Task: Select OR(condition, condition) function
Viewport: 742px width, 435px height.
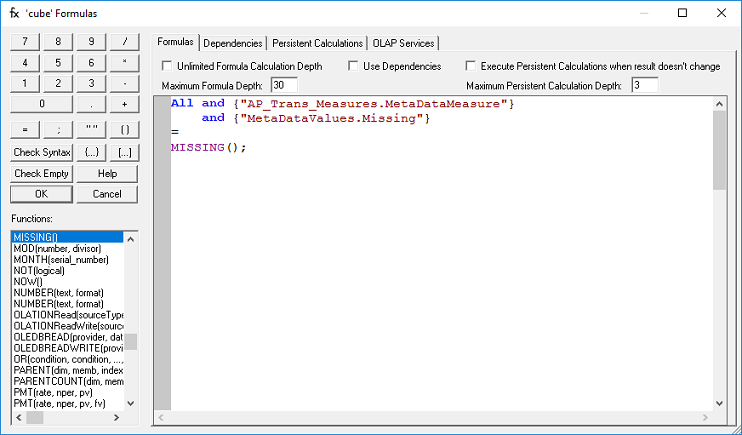Action: [x=68, y=359]
